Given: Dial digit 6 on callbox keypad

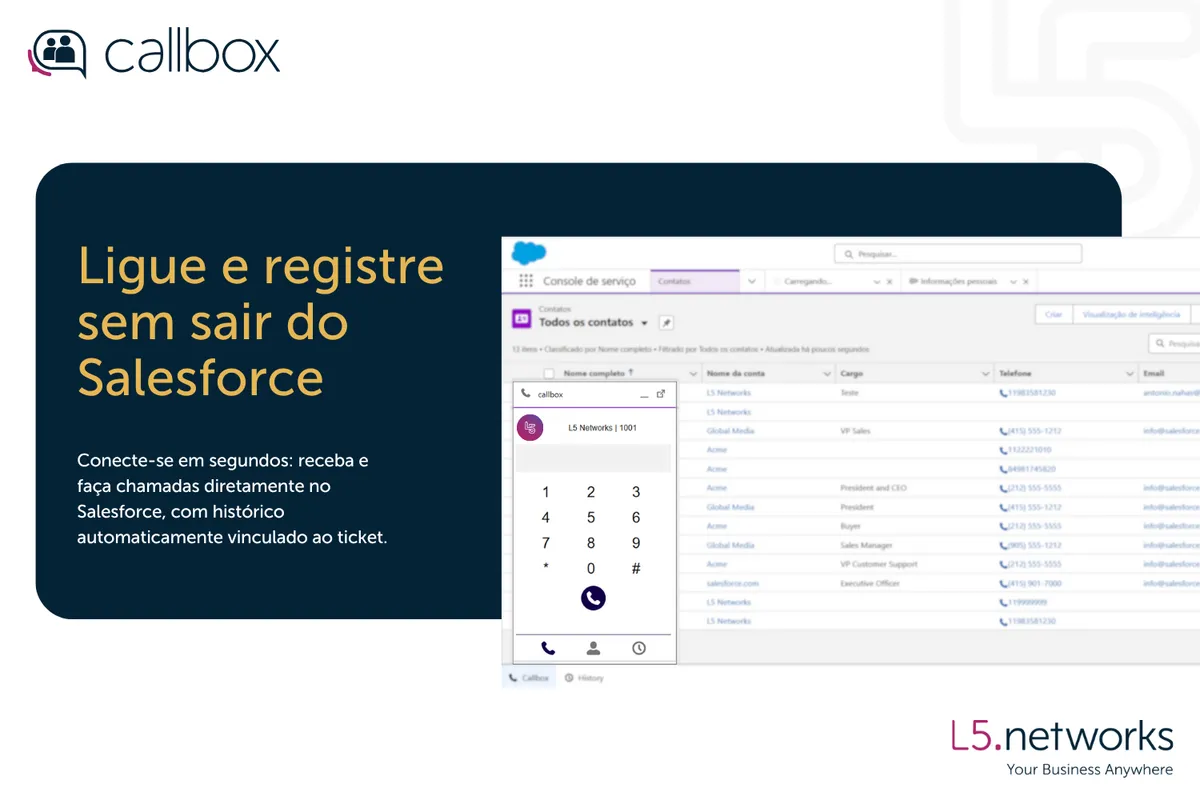Looking at the screenshot, I should point(636,518).
